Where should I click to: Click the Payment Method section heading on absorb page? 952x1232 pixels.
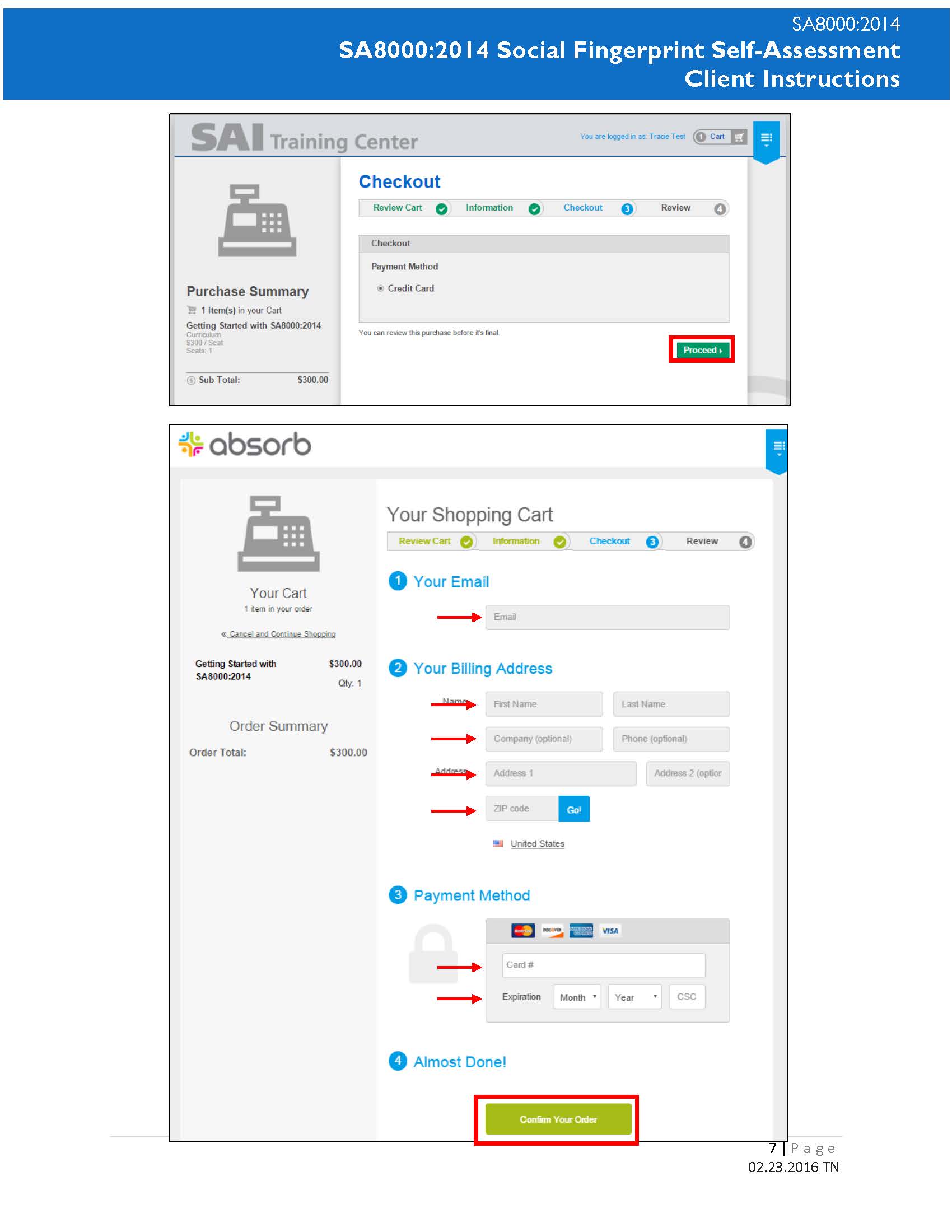472,896
